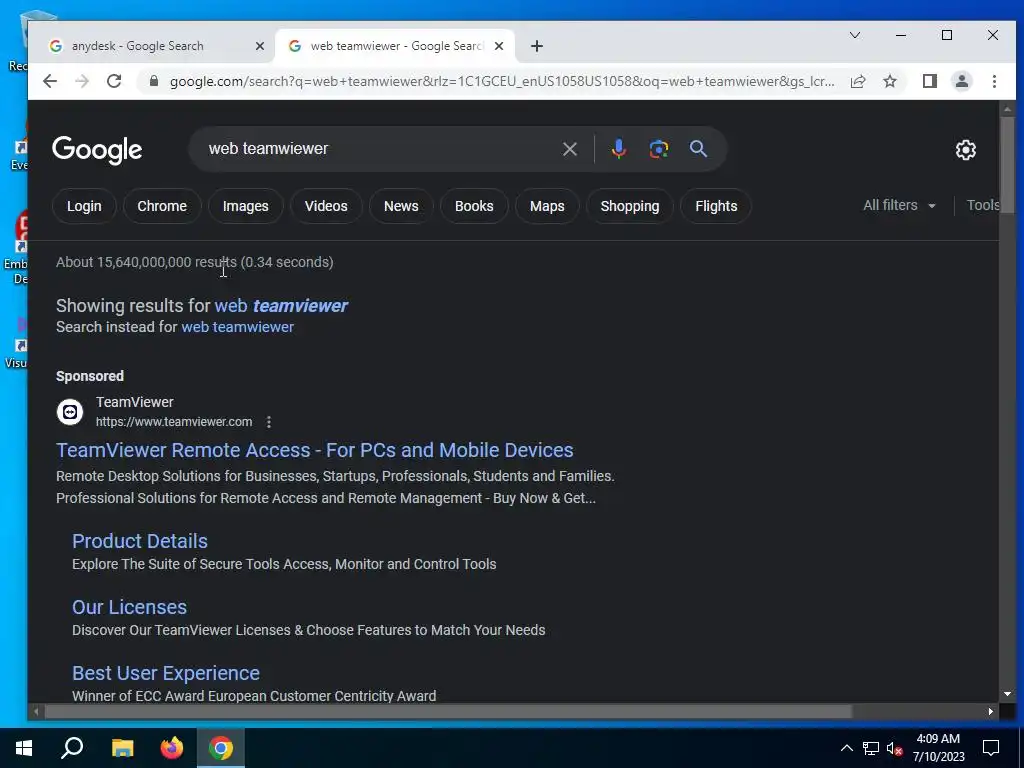Switch to Maps results
Image resolution: width=1024 pixels, height=768 pixels.
click(547, 206)
